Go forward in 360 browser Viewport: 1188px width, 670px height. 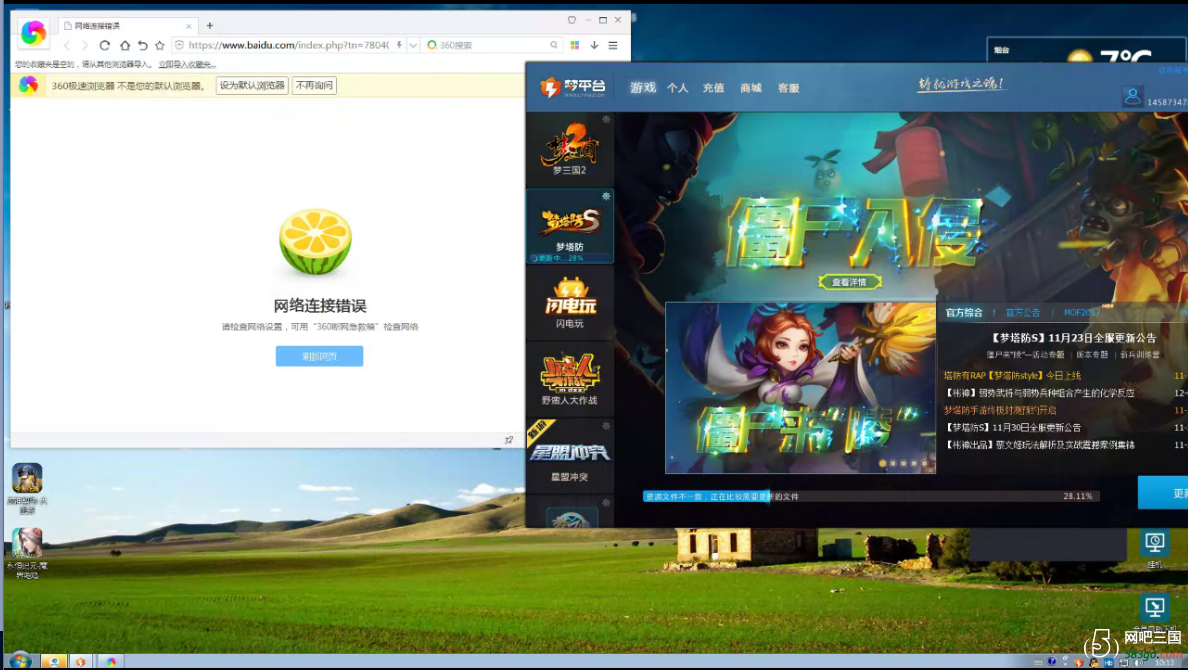point(85,45)
